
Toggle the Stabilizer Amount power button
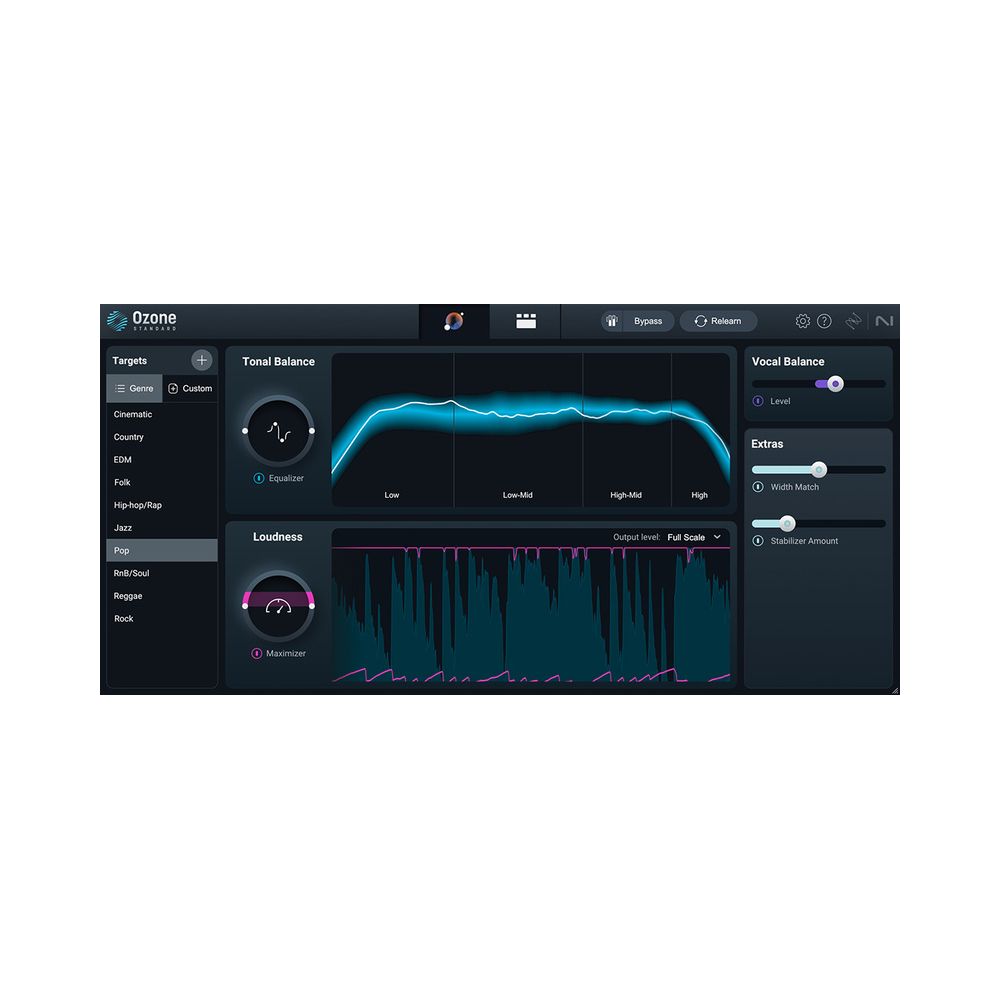pos(757,541)
